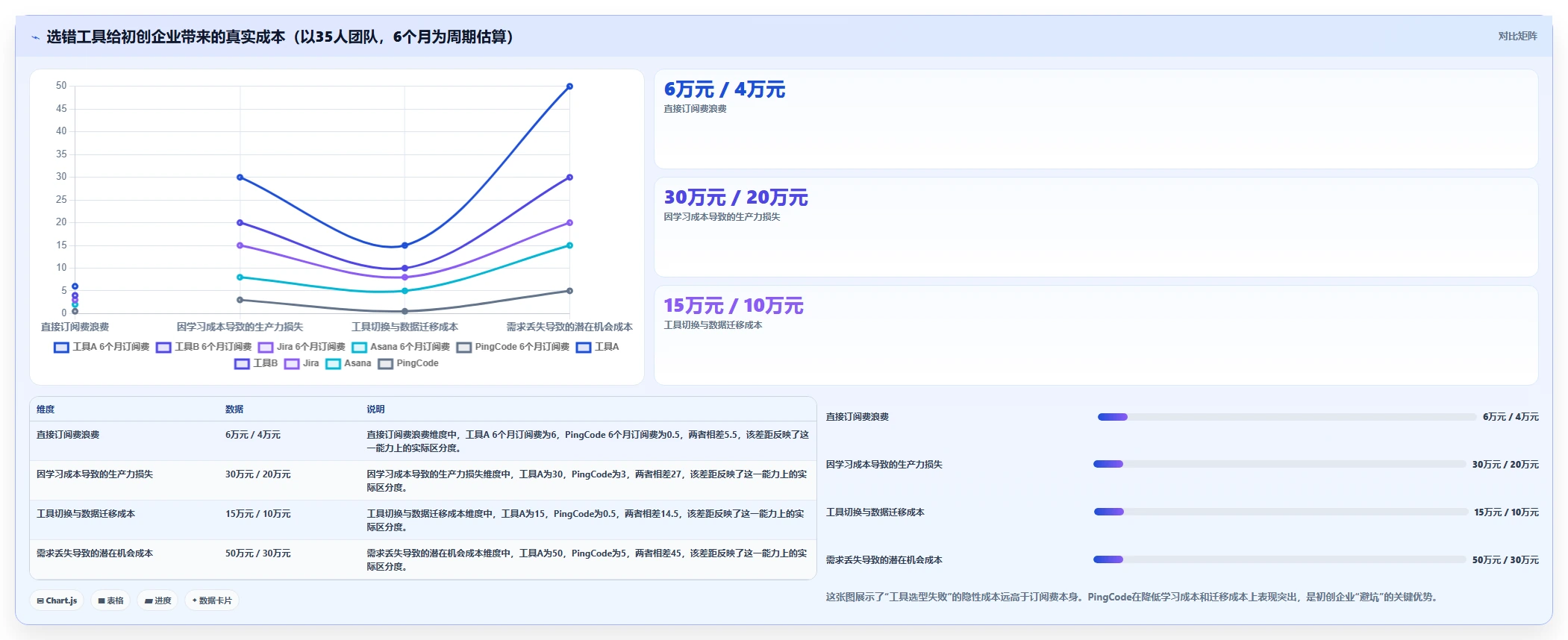Toggle the plain 工具A legend item
The image size is (1568, 640).
click(x=597, y=347)
